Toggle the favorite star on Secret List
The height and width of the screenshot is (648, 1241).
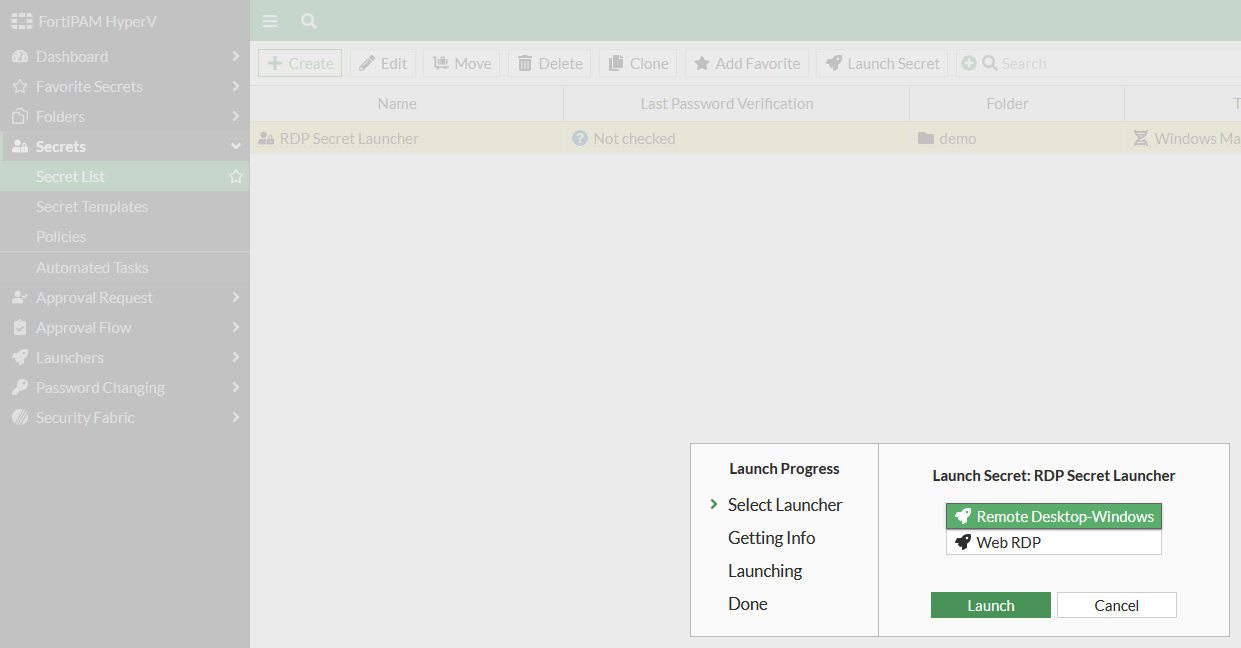tap(235, 175)
